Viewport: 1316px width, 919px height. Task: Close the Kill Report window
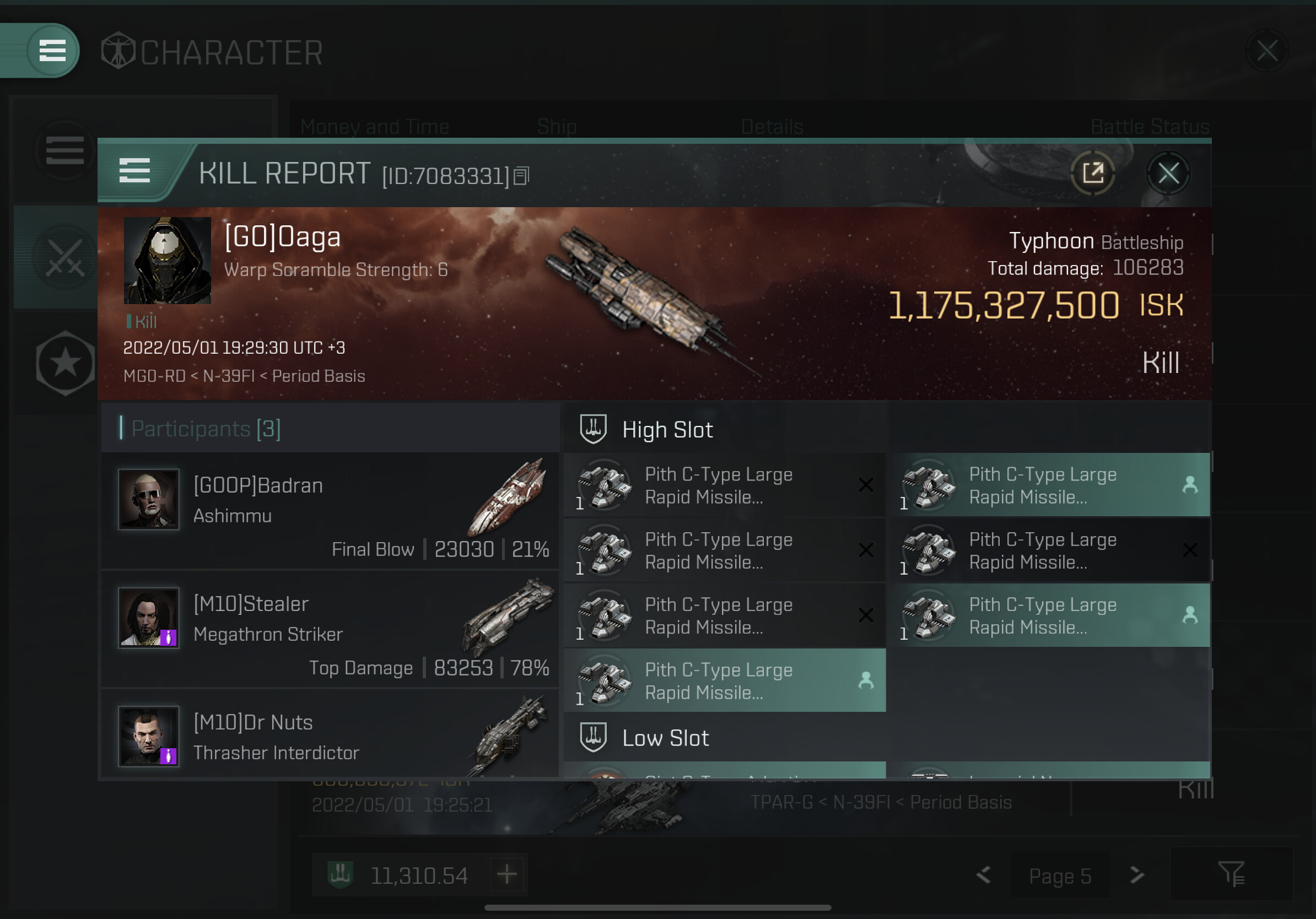click(x=1168, y=172)
